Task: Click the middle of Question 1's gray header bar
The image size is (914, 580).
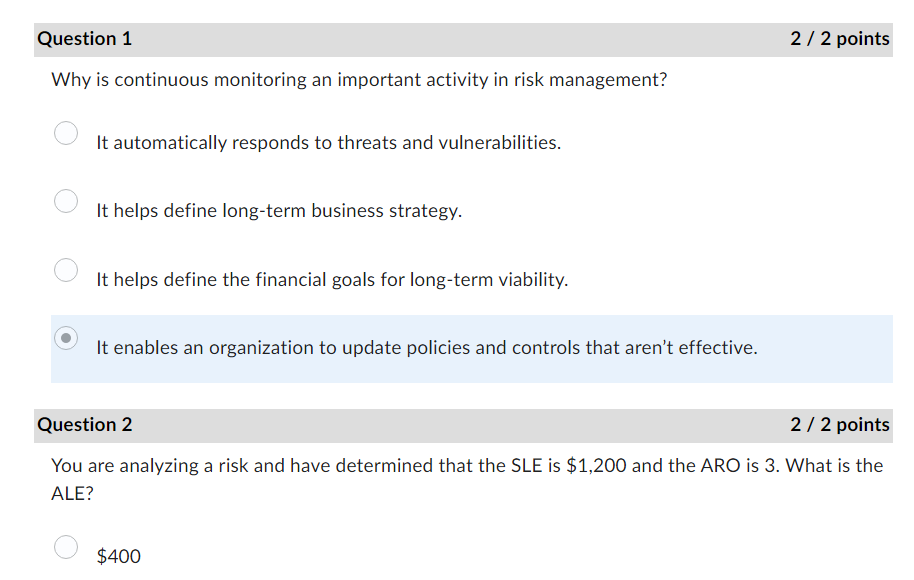Action: tap(460, 39)
